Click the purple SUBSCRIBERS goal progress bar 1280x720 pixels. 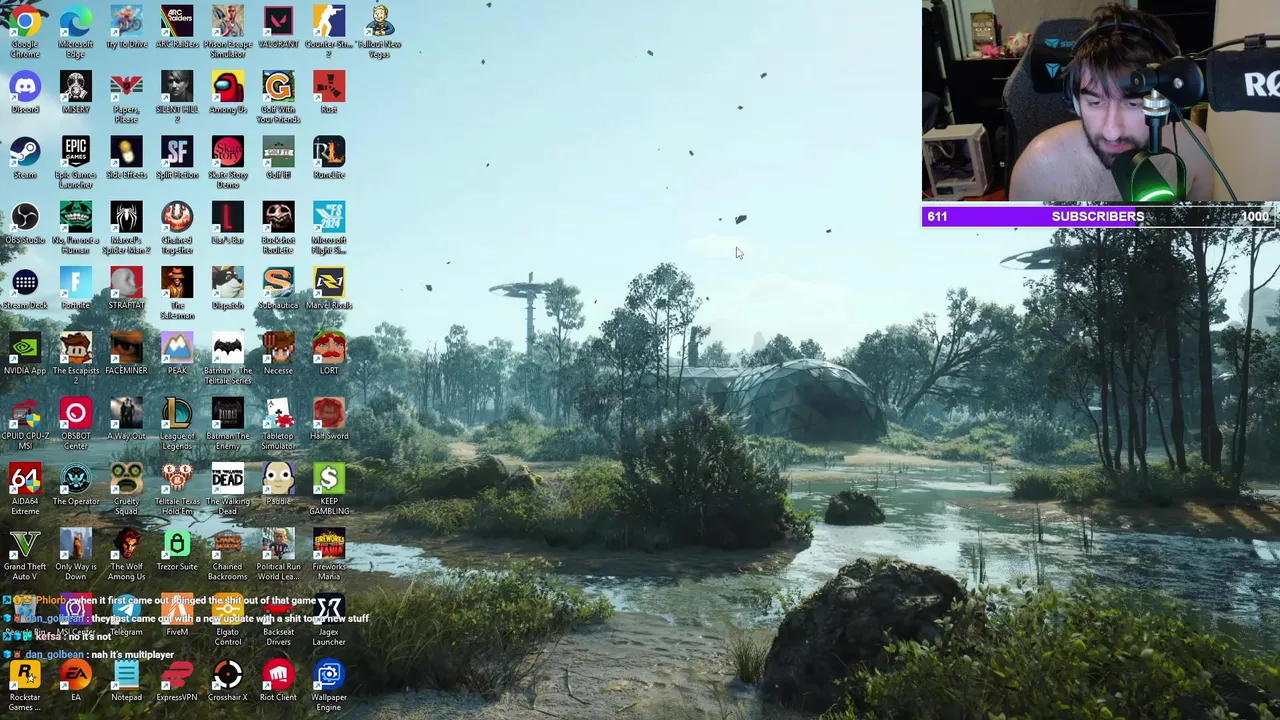1100,216
